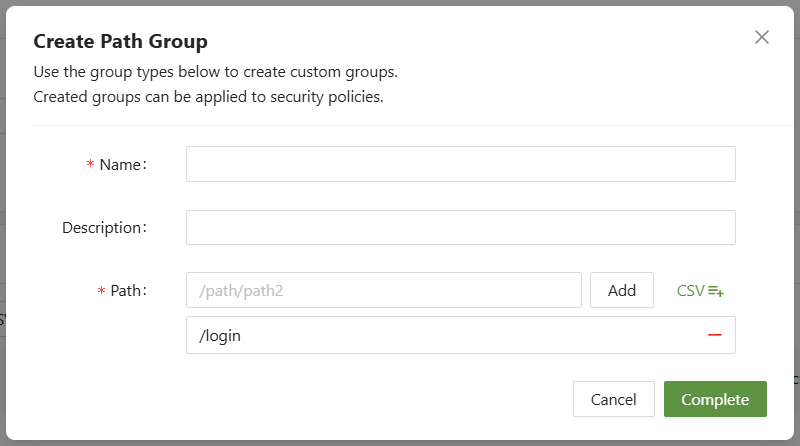Click the 'Created groups can be applied' text

coord(208,97)
